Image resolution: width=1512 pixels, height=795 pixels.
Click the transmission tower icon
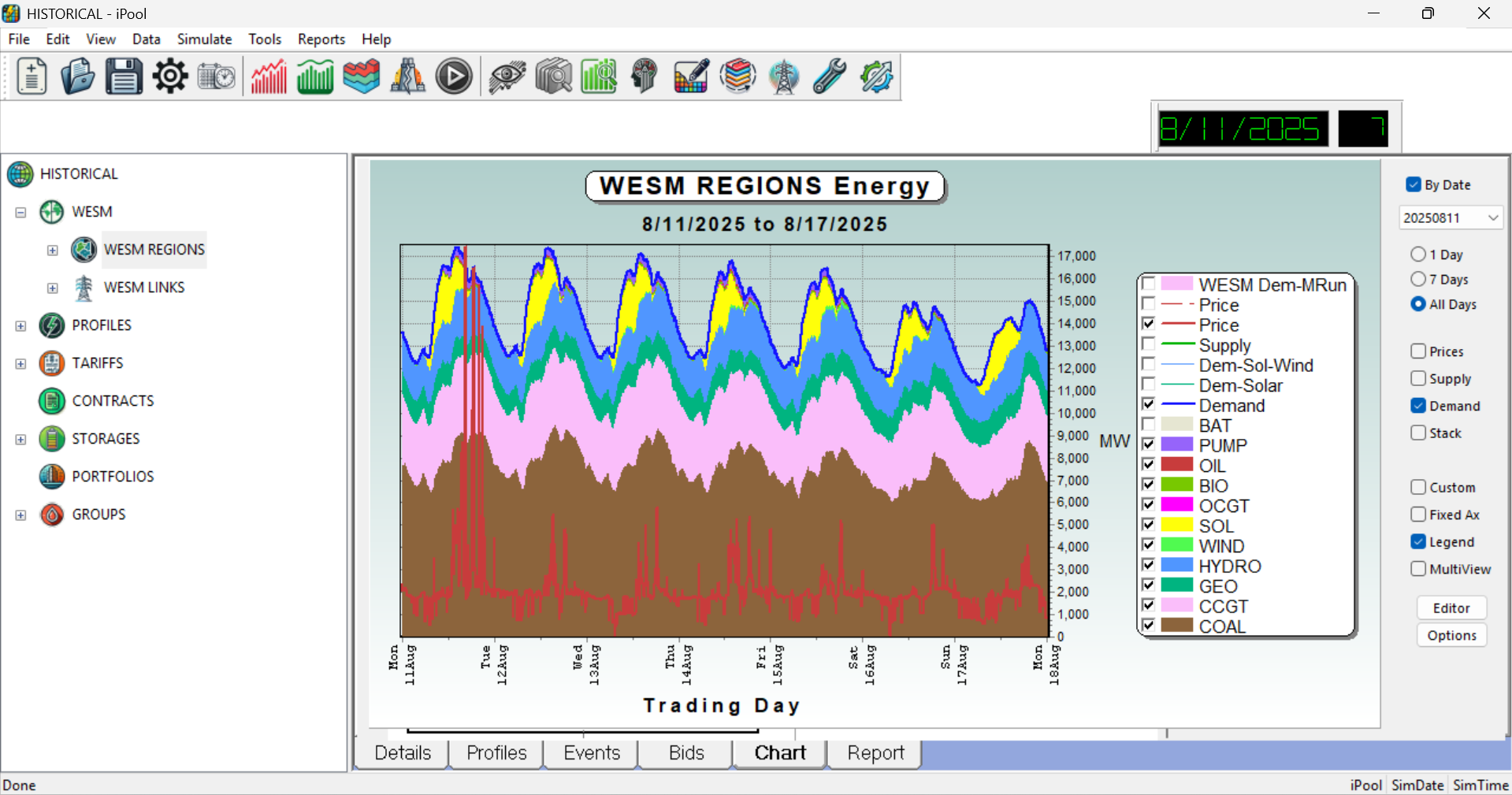(x=784, y=77)
